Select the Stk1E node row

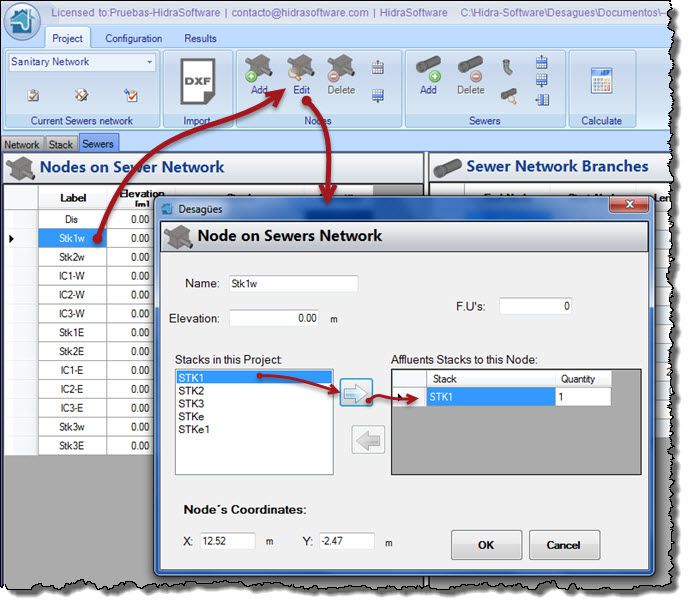coord(72,333)
